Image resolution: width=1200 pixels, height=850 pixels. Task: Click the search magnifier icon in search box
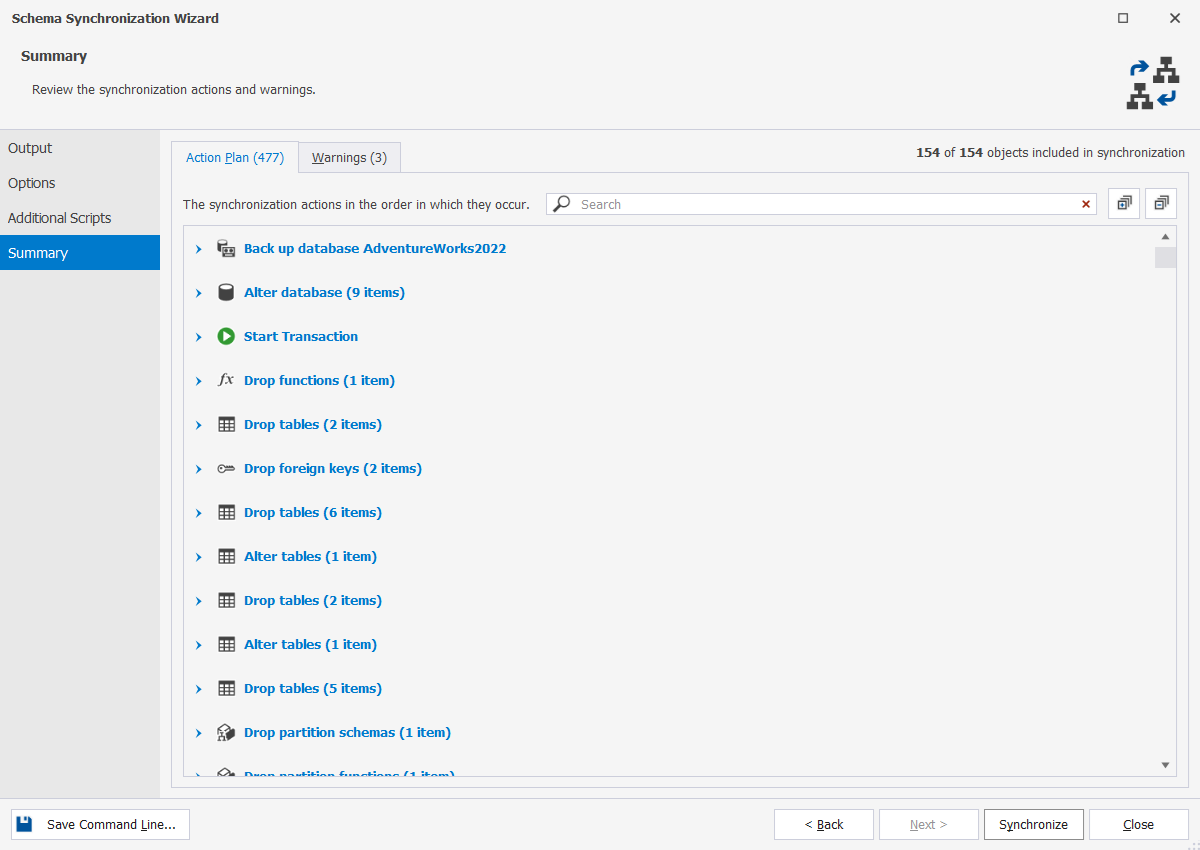[561, 204]
